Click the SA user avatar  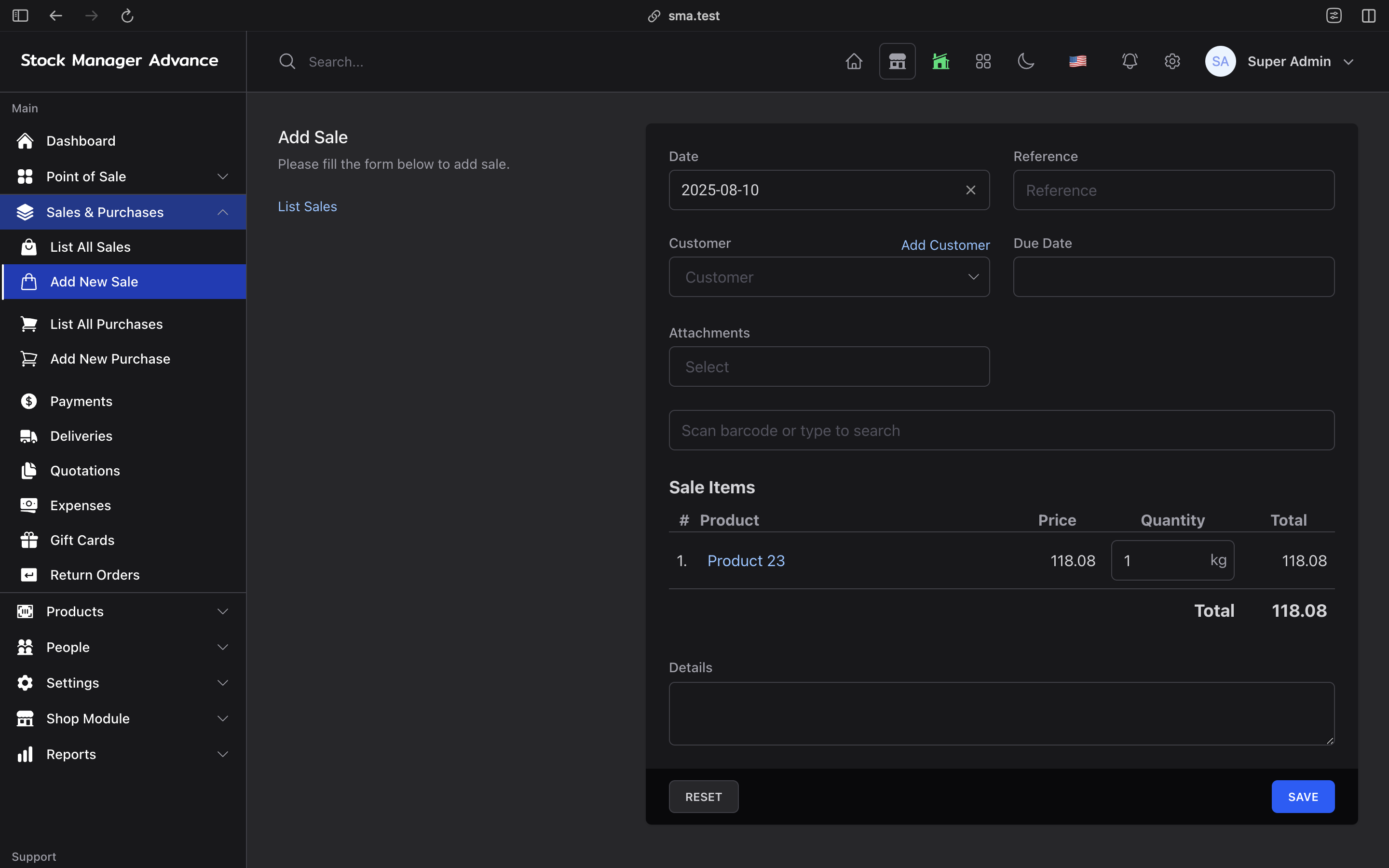[x=1220, y=61]
